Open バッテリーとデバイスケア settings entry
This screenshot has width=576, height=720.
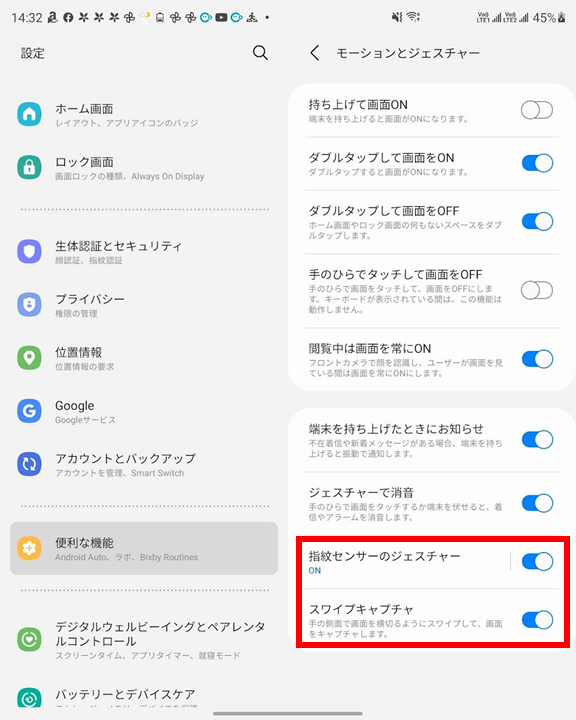tap(144, 697)
